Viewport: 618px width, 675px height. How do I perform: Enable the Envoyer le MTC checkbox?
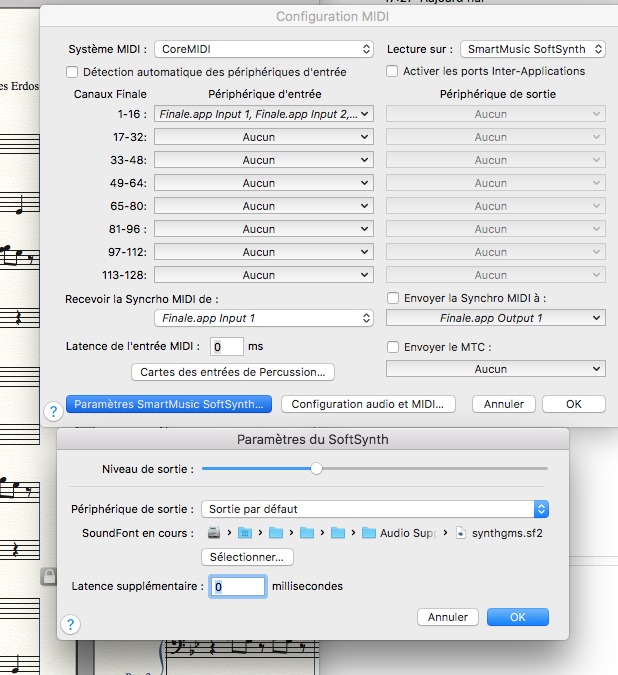[393, 347]
